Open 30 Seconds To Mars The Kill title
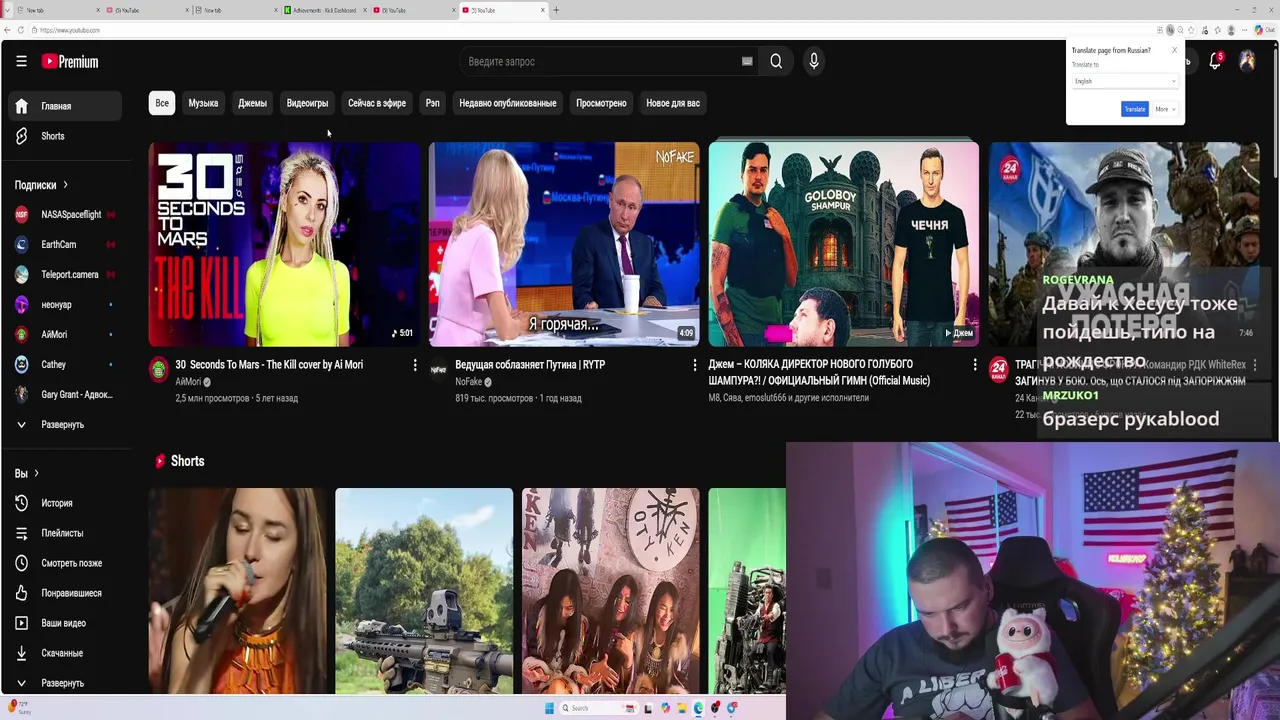This screenshot has height=720, width=1280. pos(269,365)
